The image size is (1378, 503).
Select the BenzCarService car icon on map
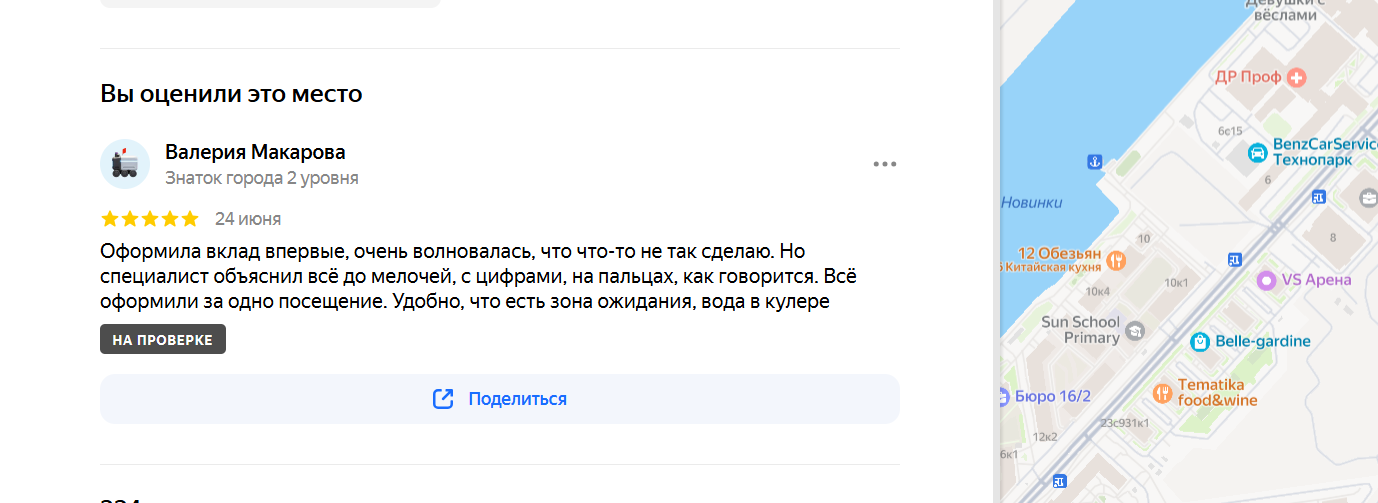[x=1256, y=153]
